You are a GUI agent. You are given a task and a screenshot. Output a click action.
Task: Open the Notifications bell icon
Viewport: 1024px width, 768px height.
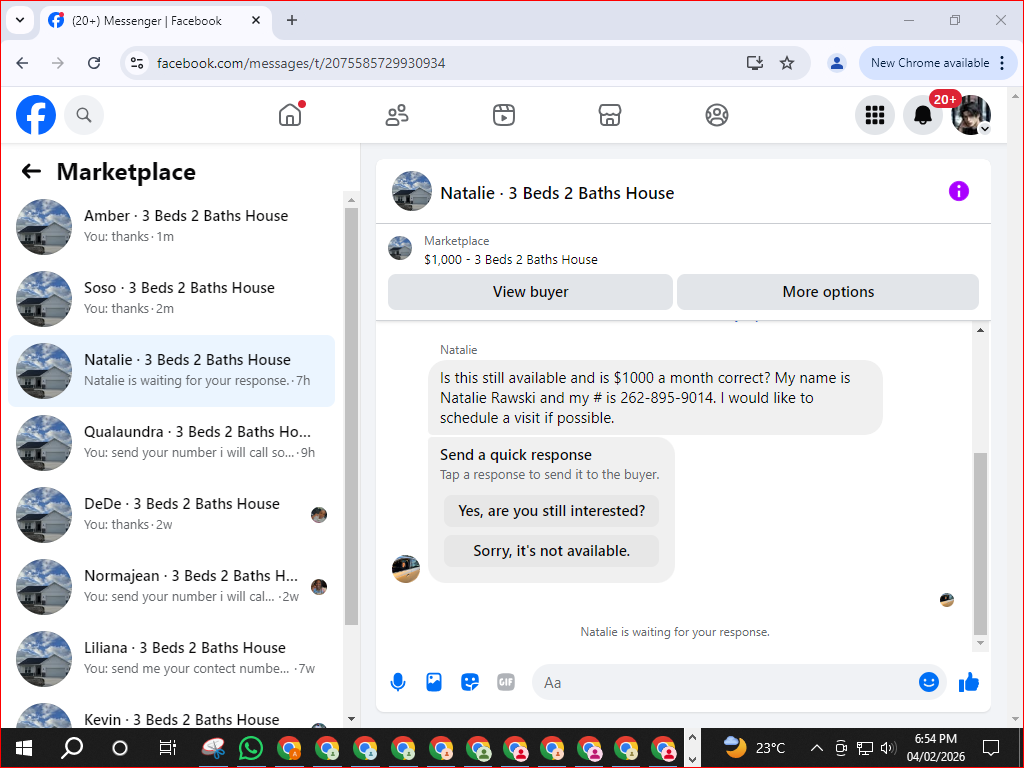click(922, 115)
